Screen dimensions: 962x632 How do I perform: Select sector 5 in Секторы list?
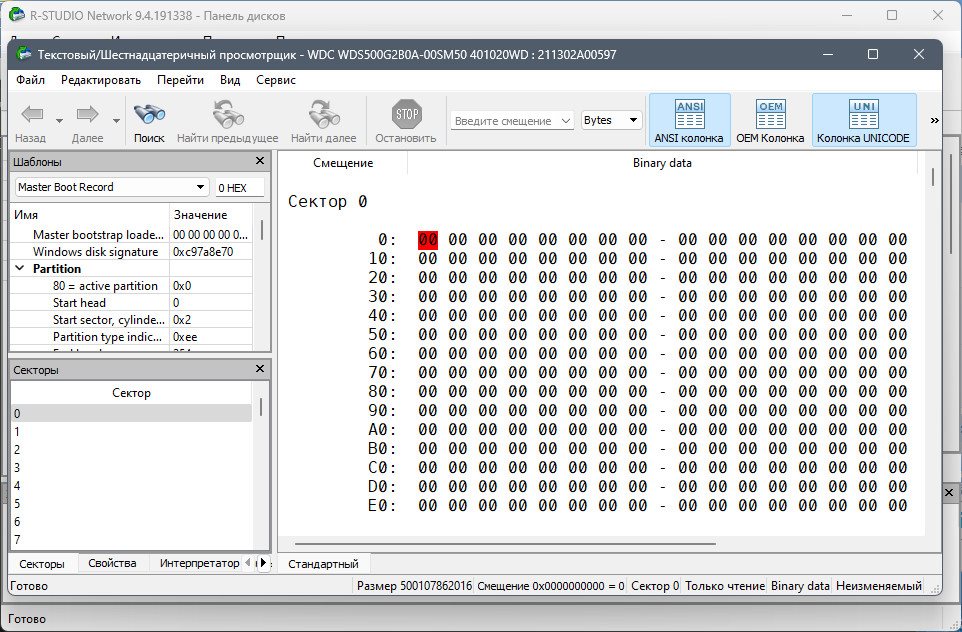131,504
